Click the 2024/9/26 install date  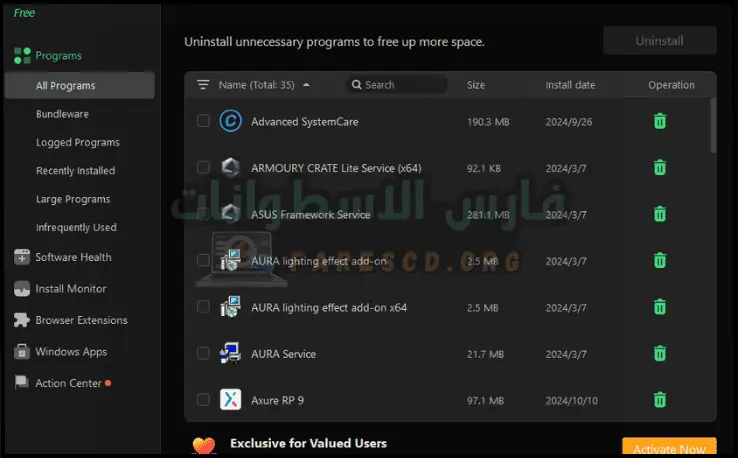click(569, 122)
